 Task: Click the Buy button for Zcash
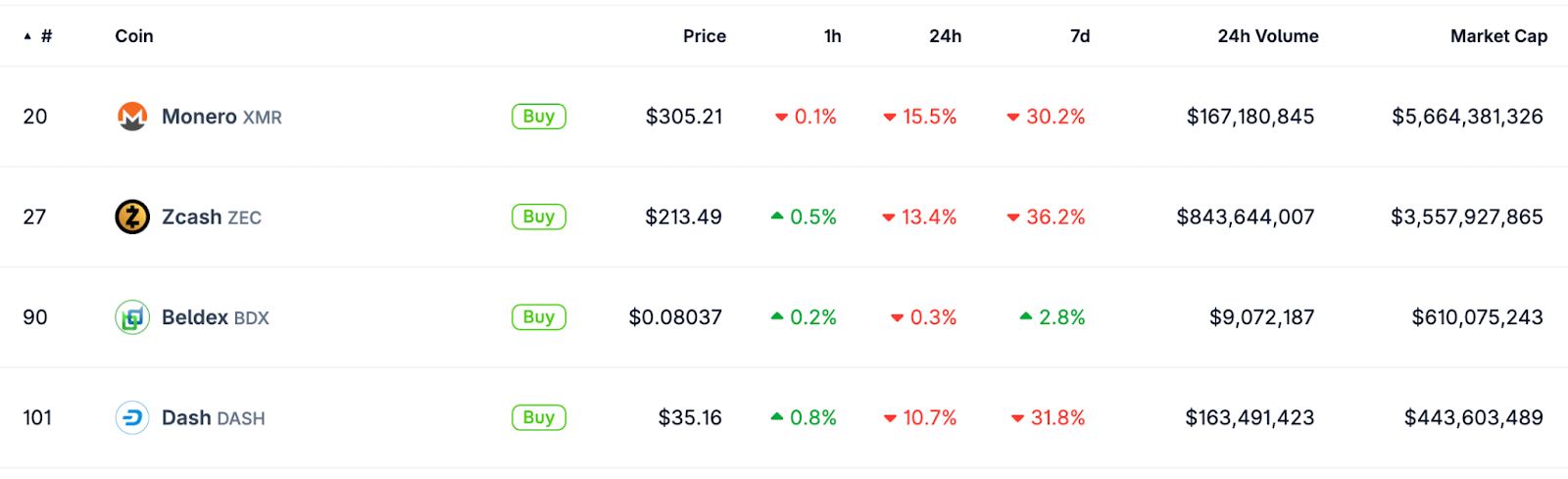(x=539, y=216)
